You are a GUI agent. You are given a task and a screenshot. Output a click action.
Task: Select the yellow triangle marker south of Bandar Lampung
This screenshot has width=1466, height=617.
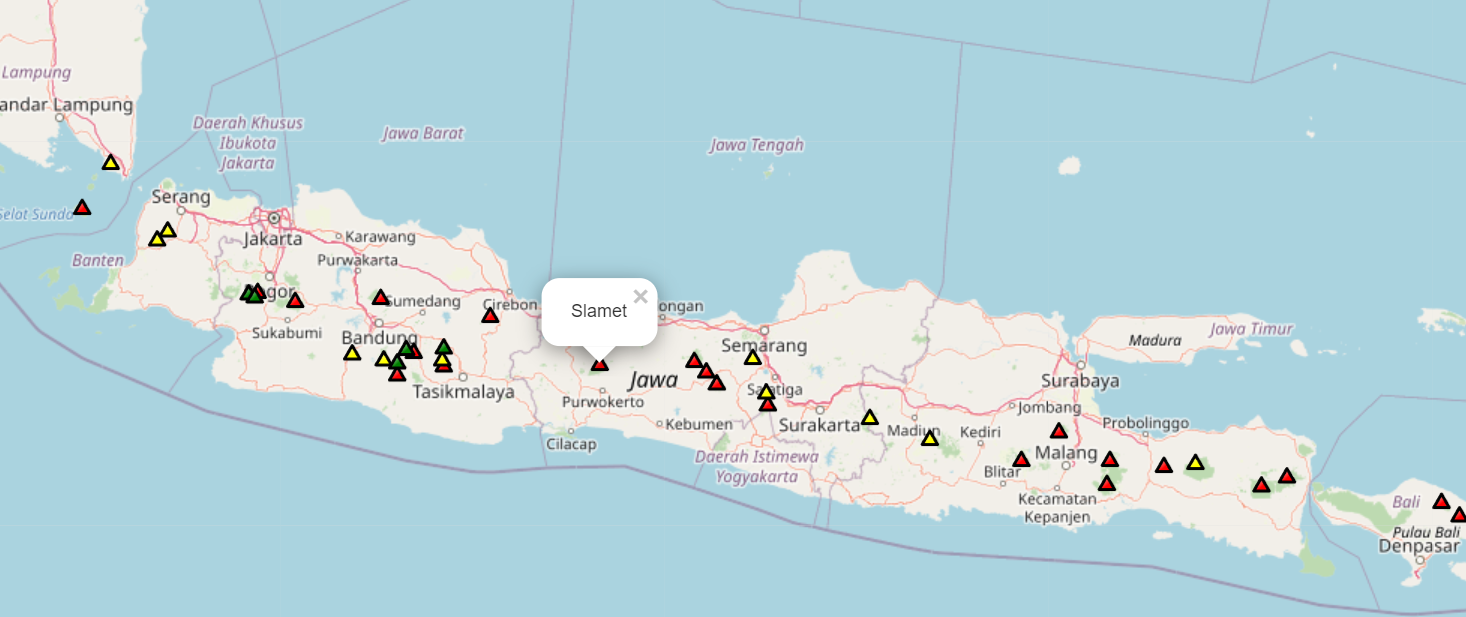(x=111, y=162)
